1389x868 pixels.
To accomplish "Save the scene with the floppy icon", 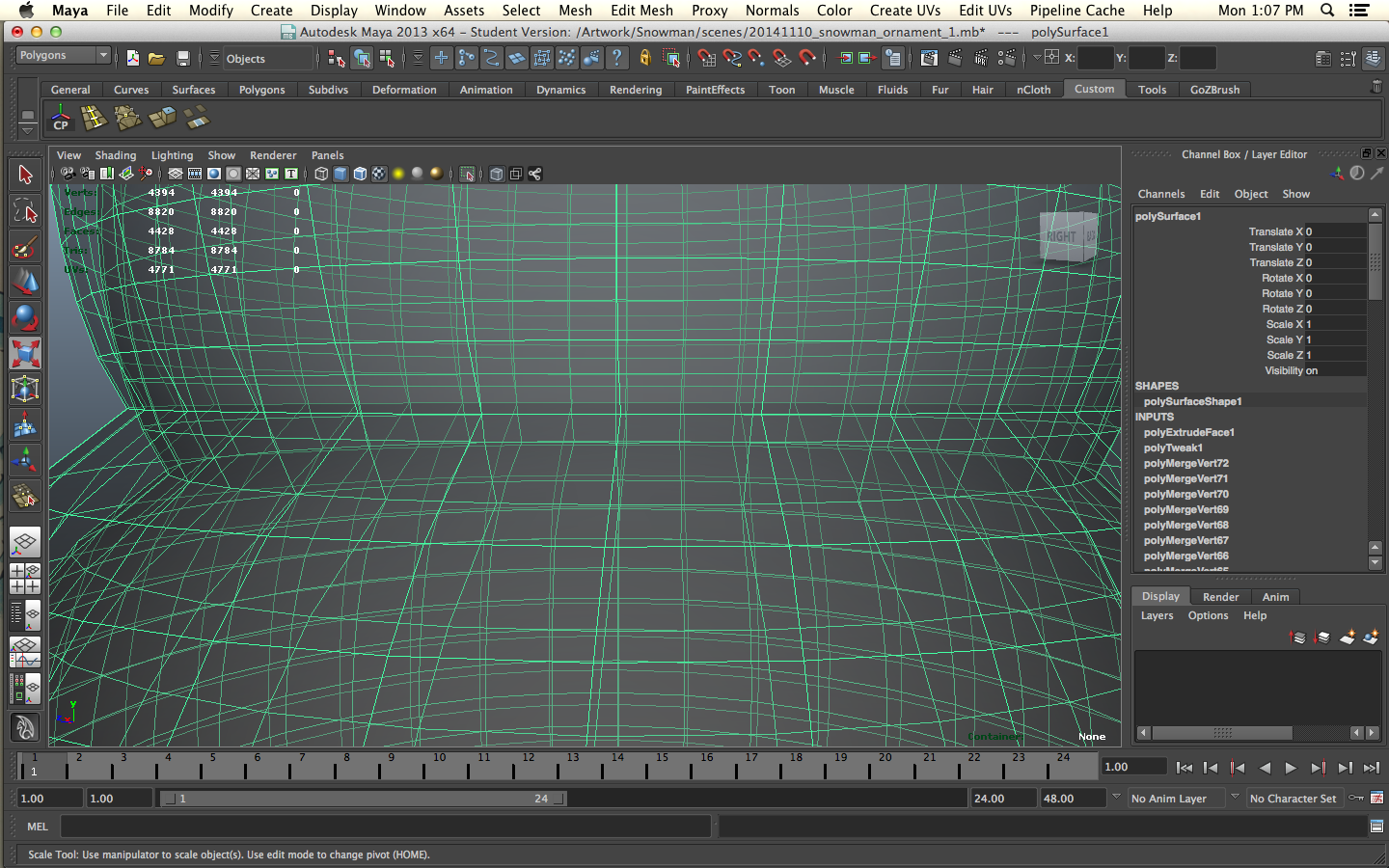I will point(182,58).
